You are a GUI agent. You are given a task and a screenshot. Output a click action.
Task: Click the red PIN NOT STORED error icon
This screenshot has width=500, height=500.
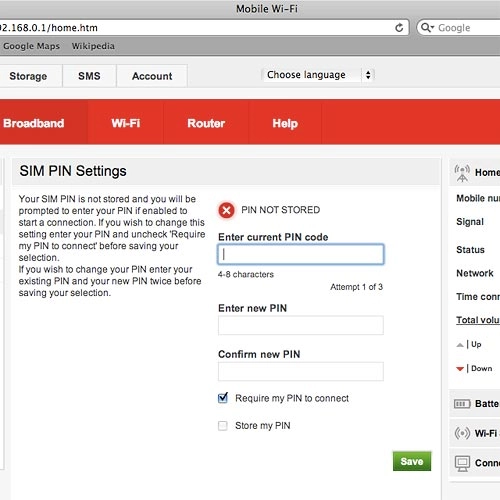point(226,210)
